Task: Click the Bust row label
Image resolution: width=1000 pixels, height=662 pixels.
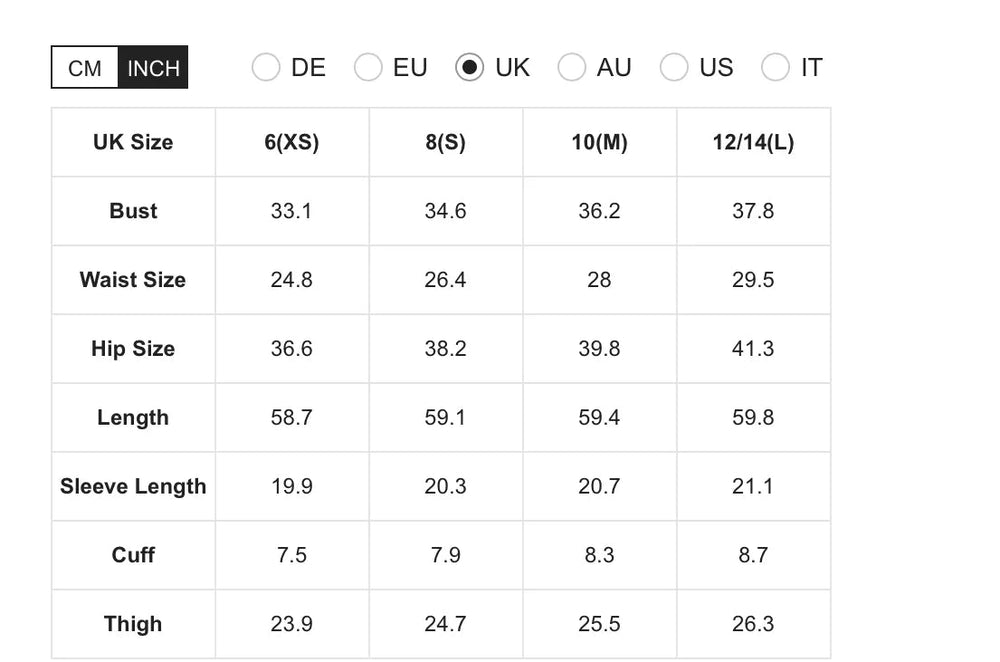Action: point(133,211)
